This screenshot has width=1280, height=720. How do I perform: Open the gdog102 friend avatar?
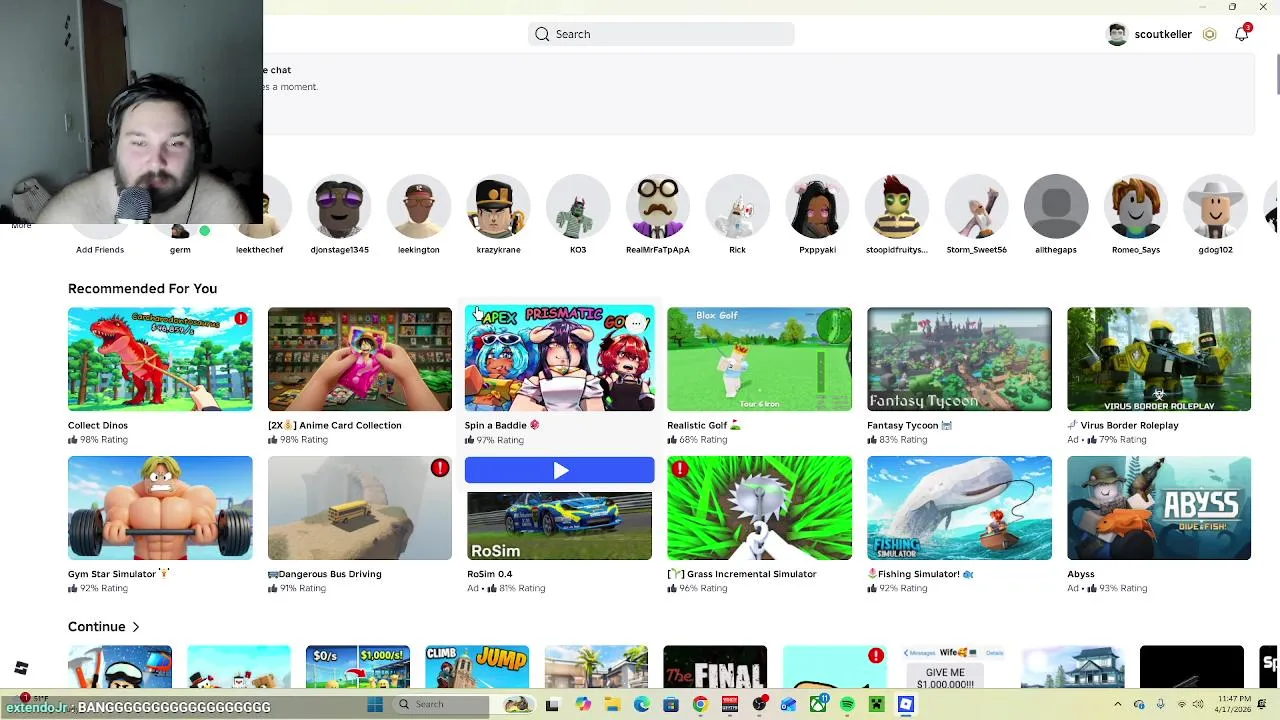(x=1215, y=207)
